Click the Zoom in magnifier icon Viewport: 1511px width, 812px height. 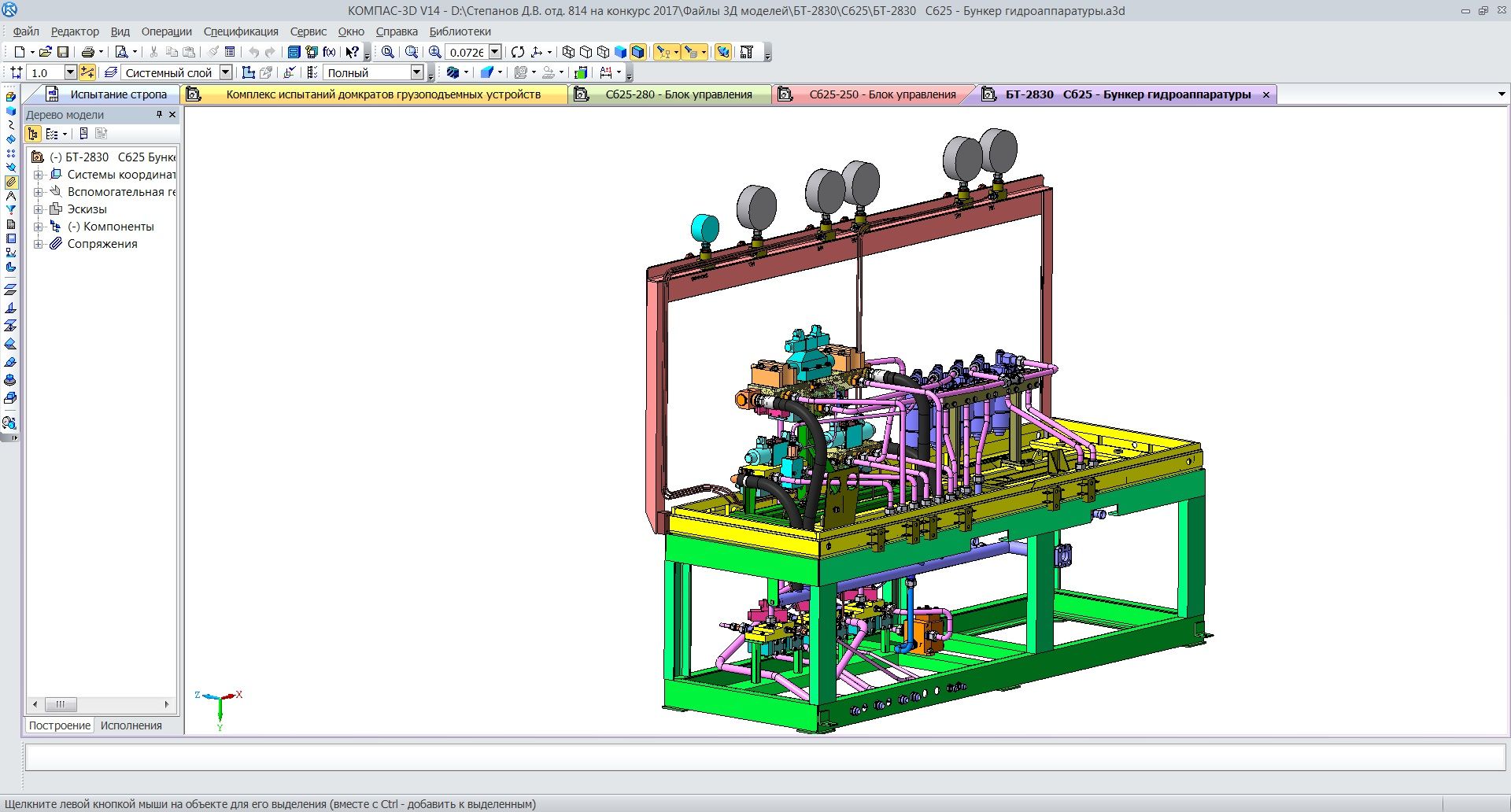point(434,52)
